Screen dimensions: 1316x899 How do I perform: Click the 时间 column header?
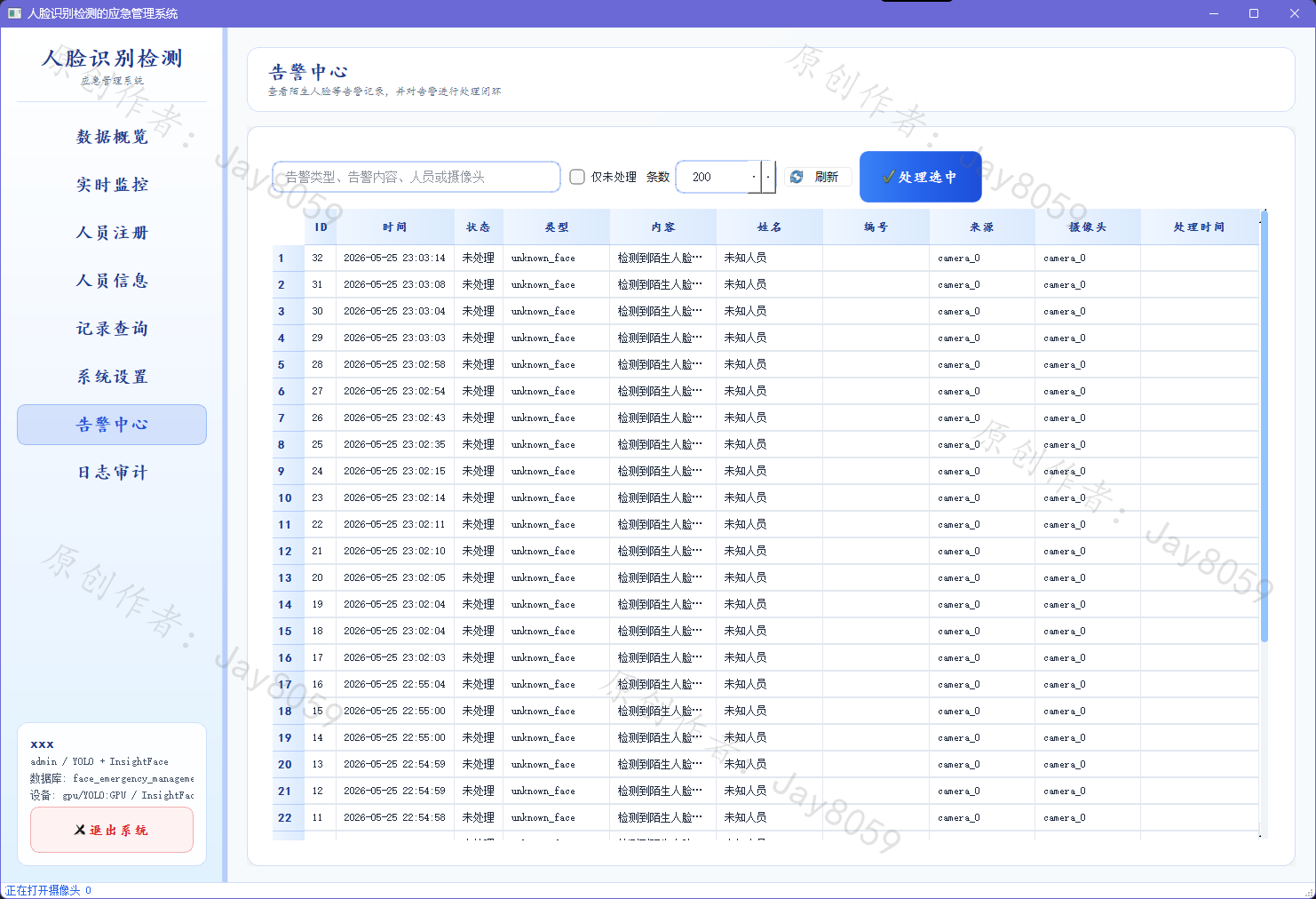[395, 227]
